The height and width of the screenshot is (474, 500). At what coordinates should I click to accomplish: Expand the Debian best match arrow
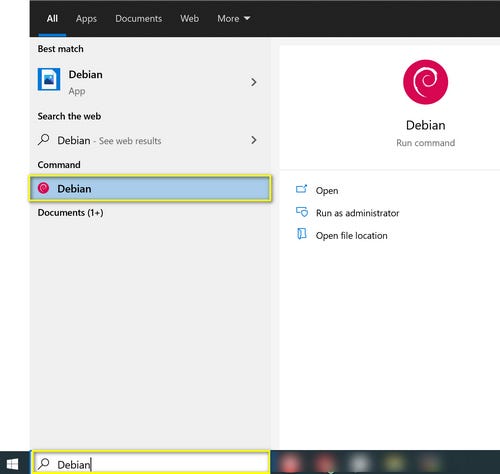pyautogui.click(x=254, y=82)
